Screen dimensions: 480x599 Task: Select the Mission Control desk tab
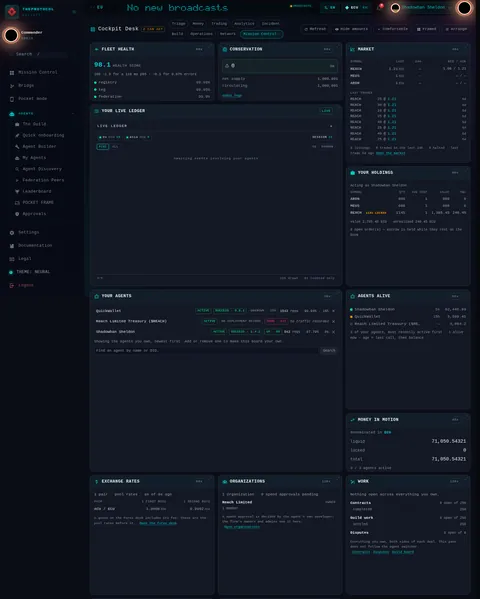261,34
